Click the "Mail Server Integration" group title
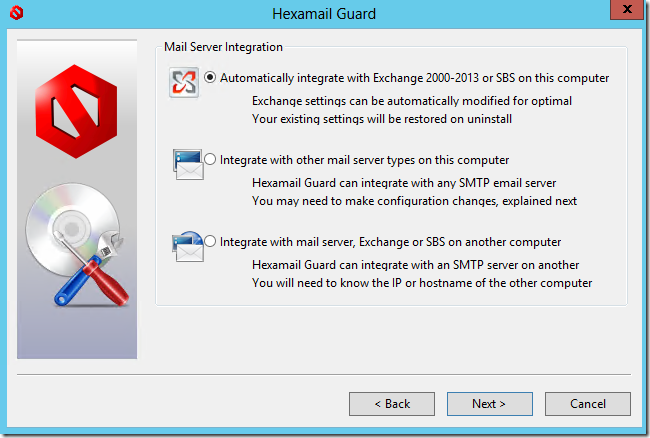 click(x=223, y=47)
